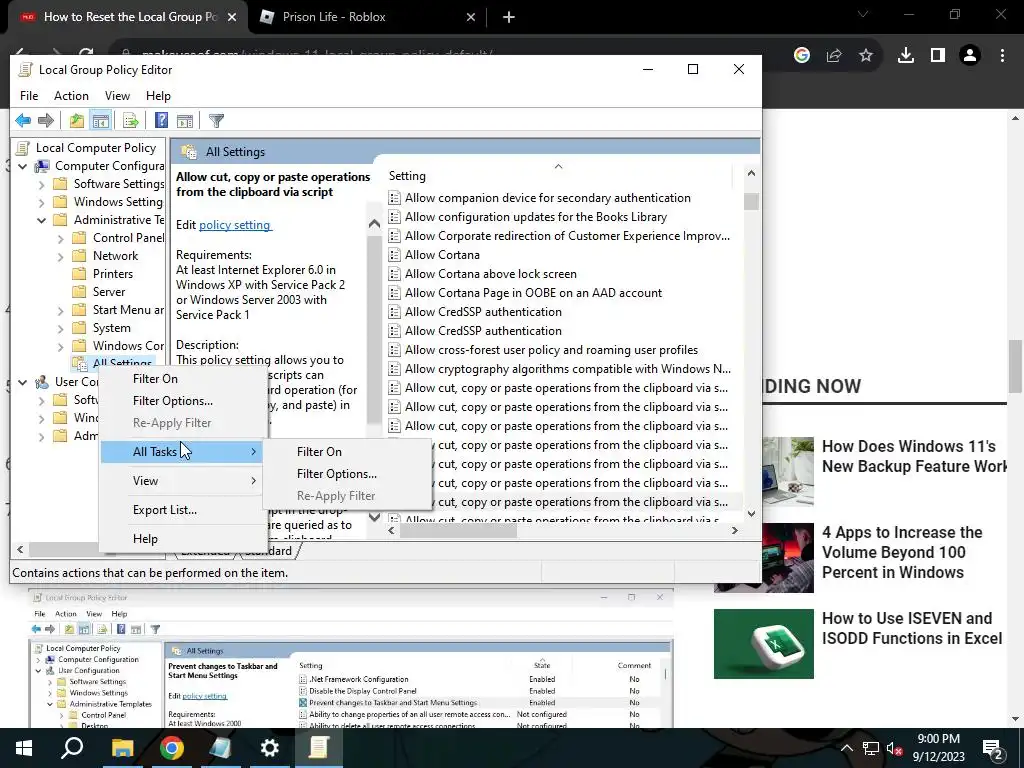Toggle the Show/Hide Action Pane icon
Viewport: 1024px width, 768px height.
(x=185, y=120)
